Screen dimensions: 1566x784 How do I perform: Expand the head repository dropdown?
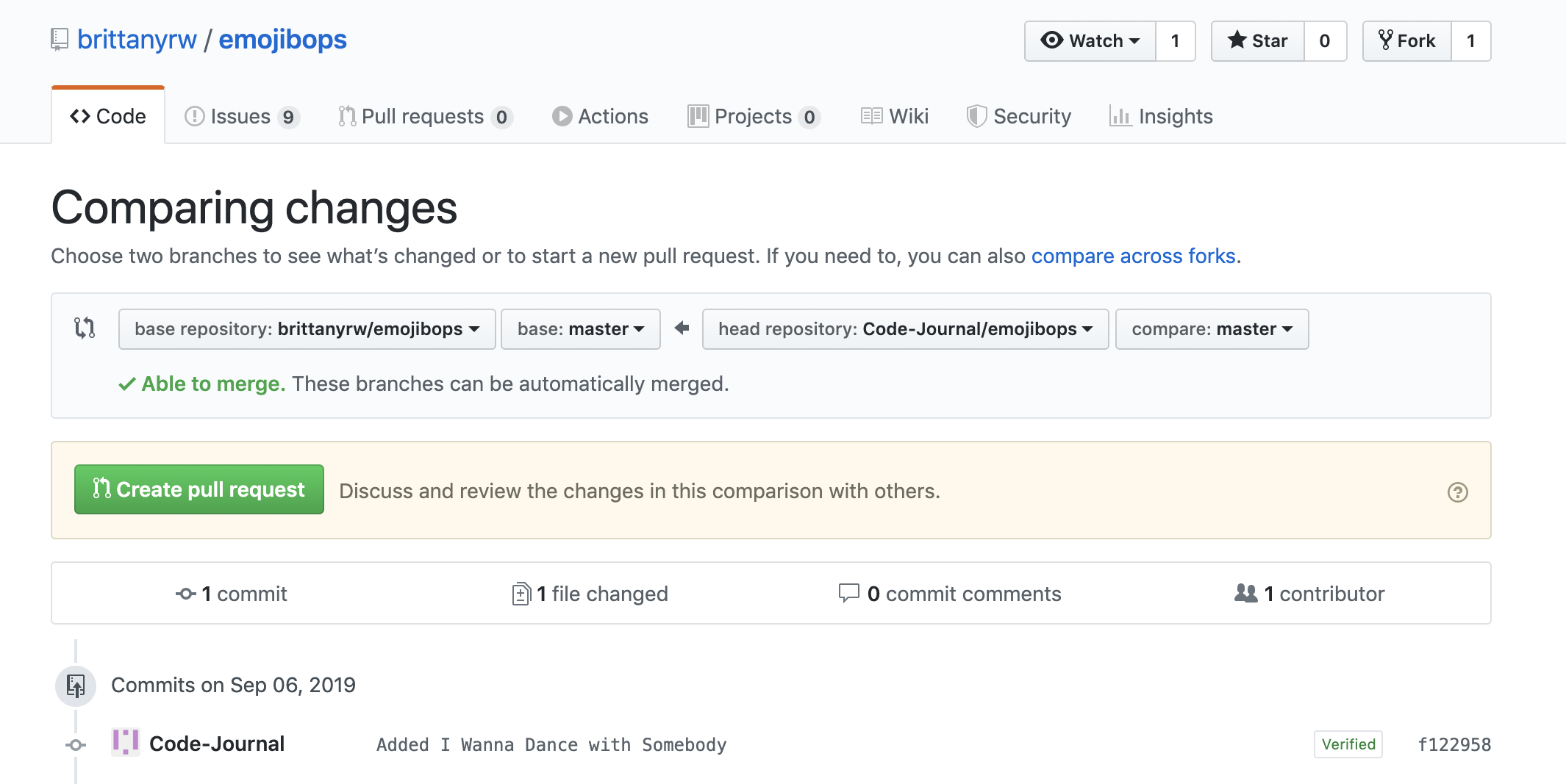click(904, 329)
